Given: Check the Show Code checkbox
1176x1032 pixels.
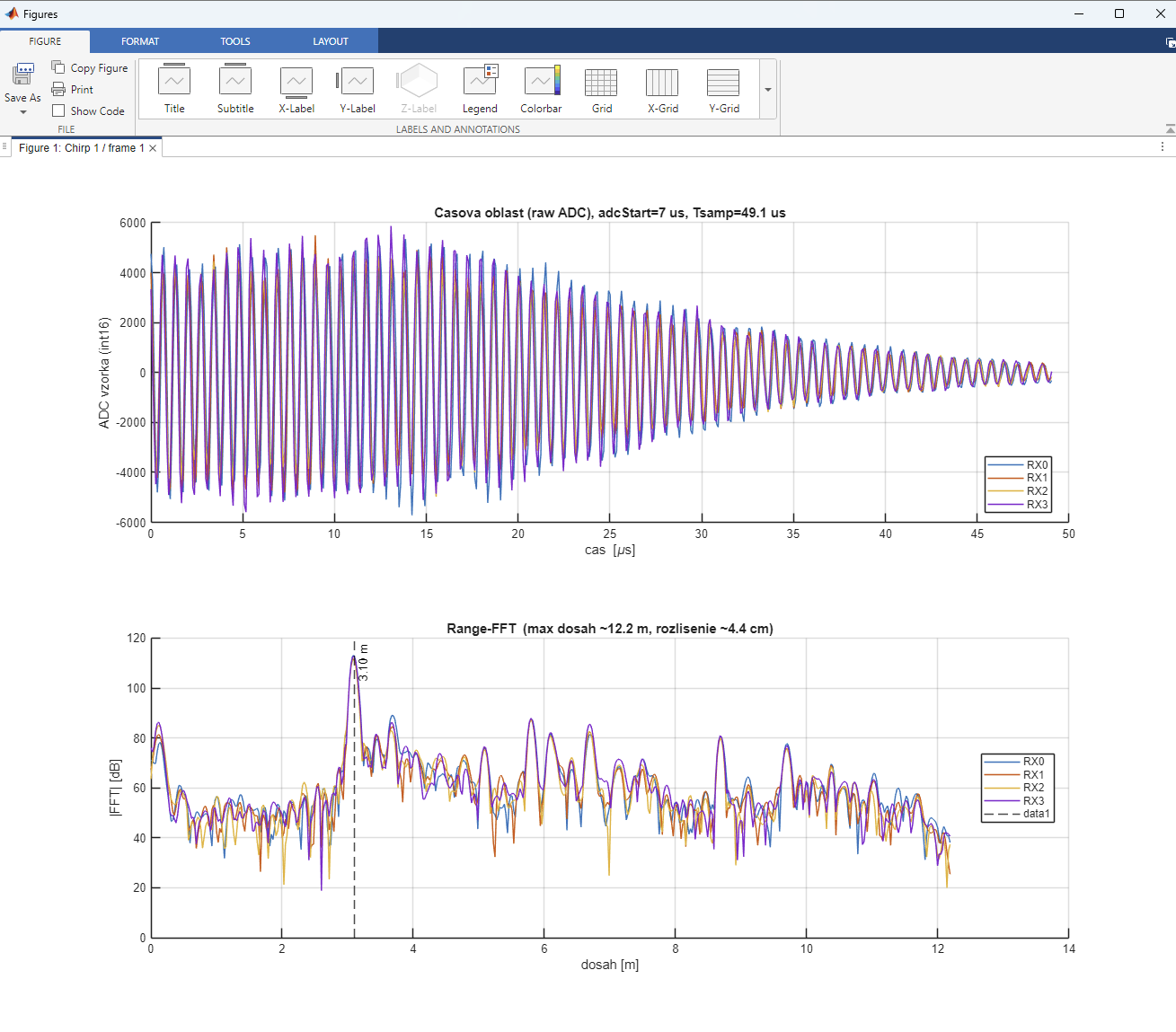Looking at the screenshot, I should (58, 110).
